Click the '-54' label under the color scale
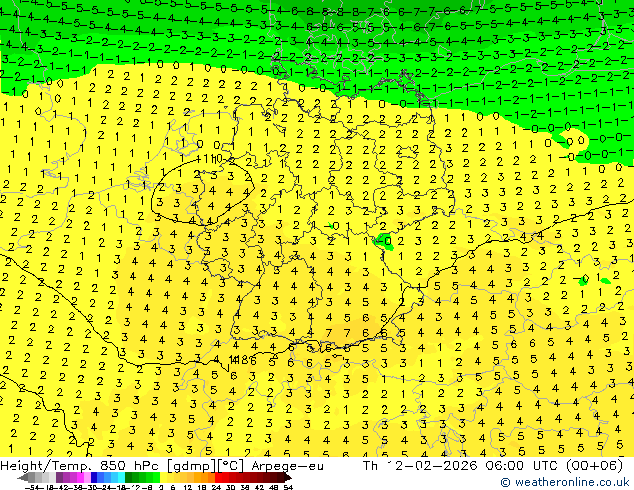 click(32, 487)
